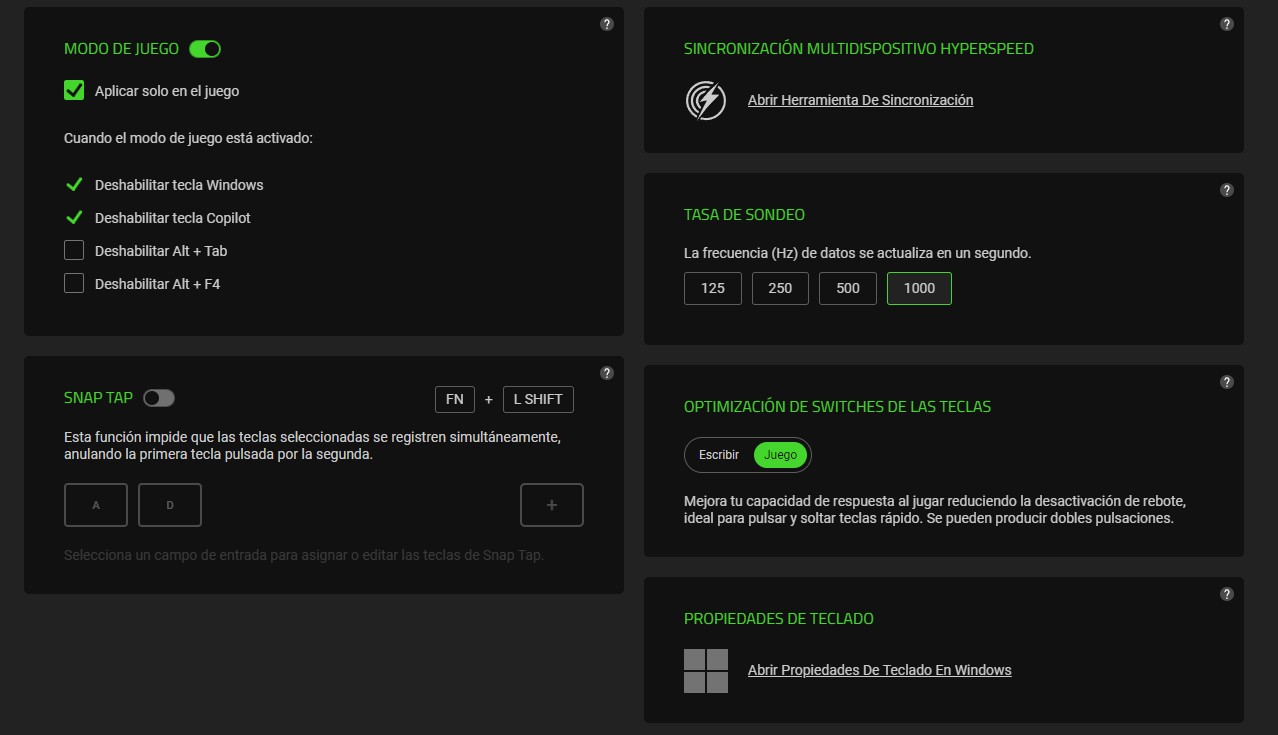Enable 'Deshabilitar Alt + F4' checkbox

click(x=74, y=284)
